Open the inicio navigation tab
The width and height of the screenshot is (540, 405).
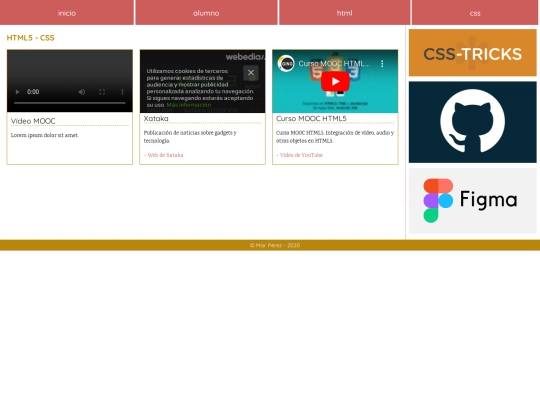pos(67,12)
